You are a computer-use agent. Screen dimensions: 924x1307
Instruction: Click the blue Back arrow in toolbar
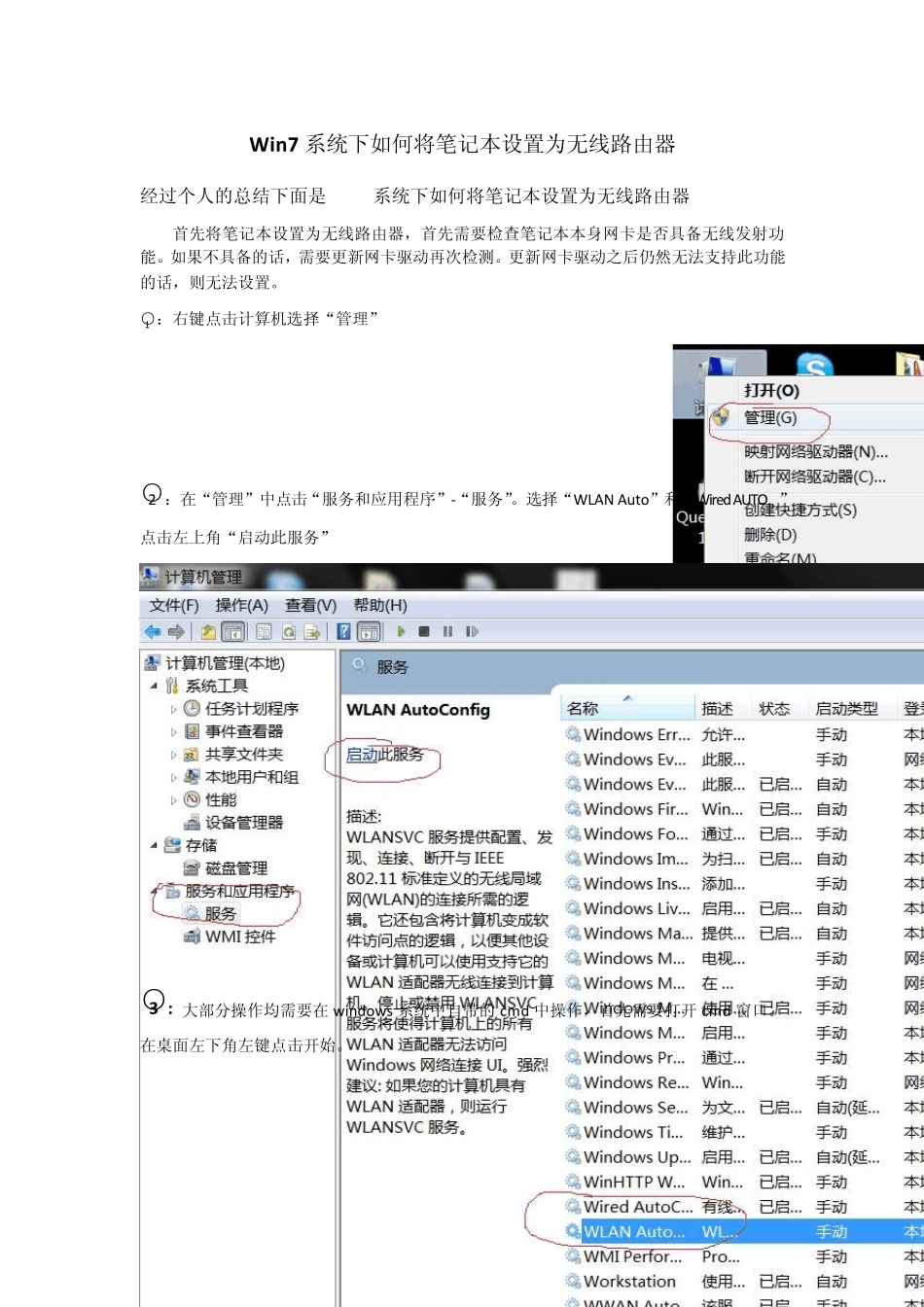point(153,631)
